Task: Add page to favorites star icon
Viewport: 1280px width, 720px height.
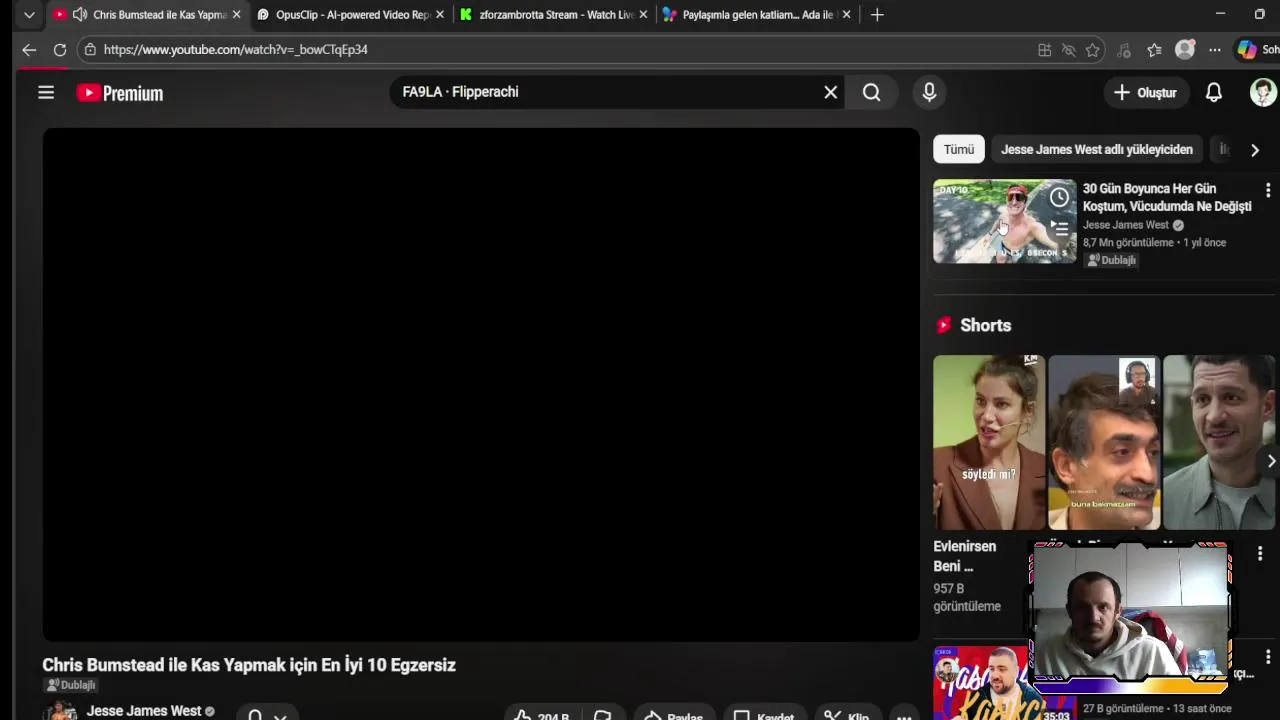Action: (x=1093, y=50)
